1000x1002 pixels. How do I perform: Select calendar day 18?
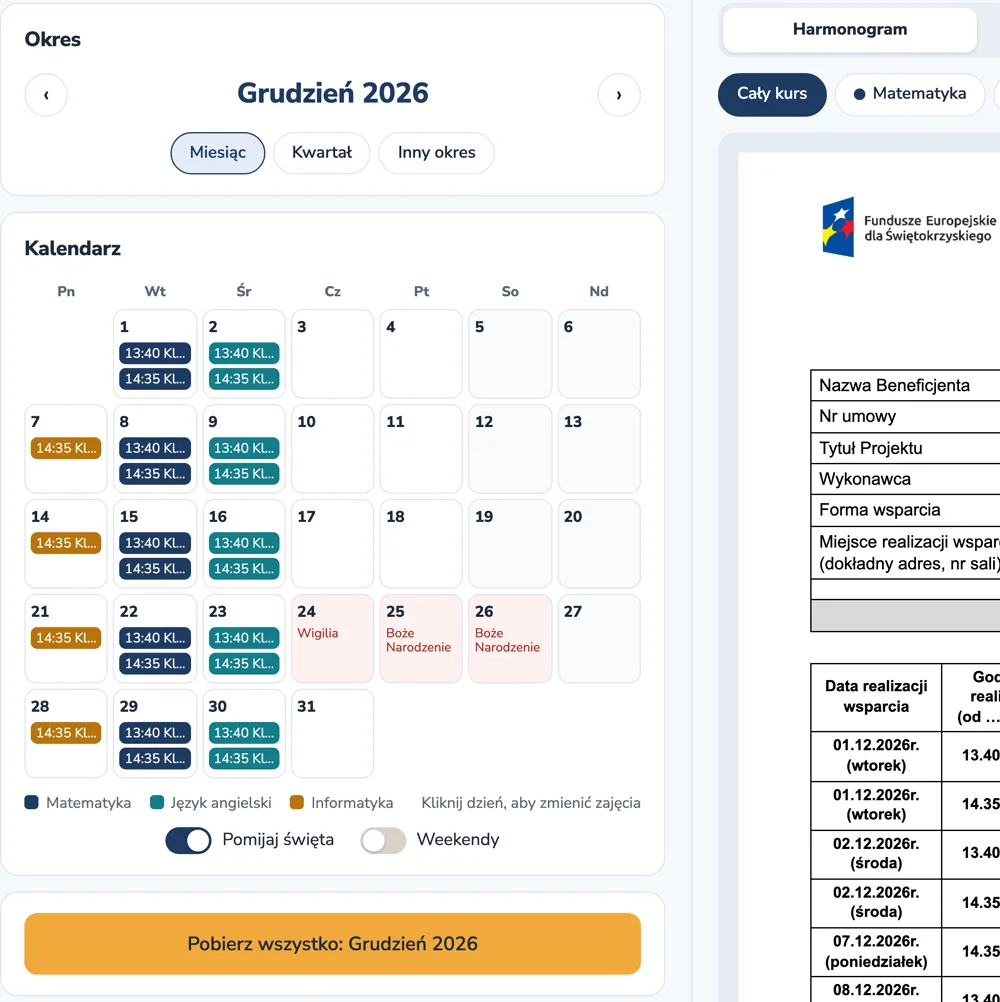421,544
